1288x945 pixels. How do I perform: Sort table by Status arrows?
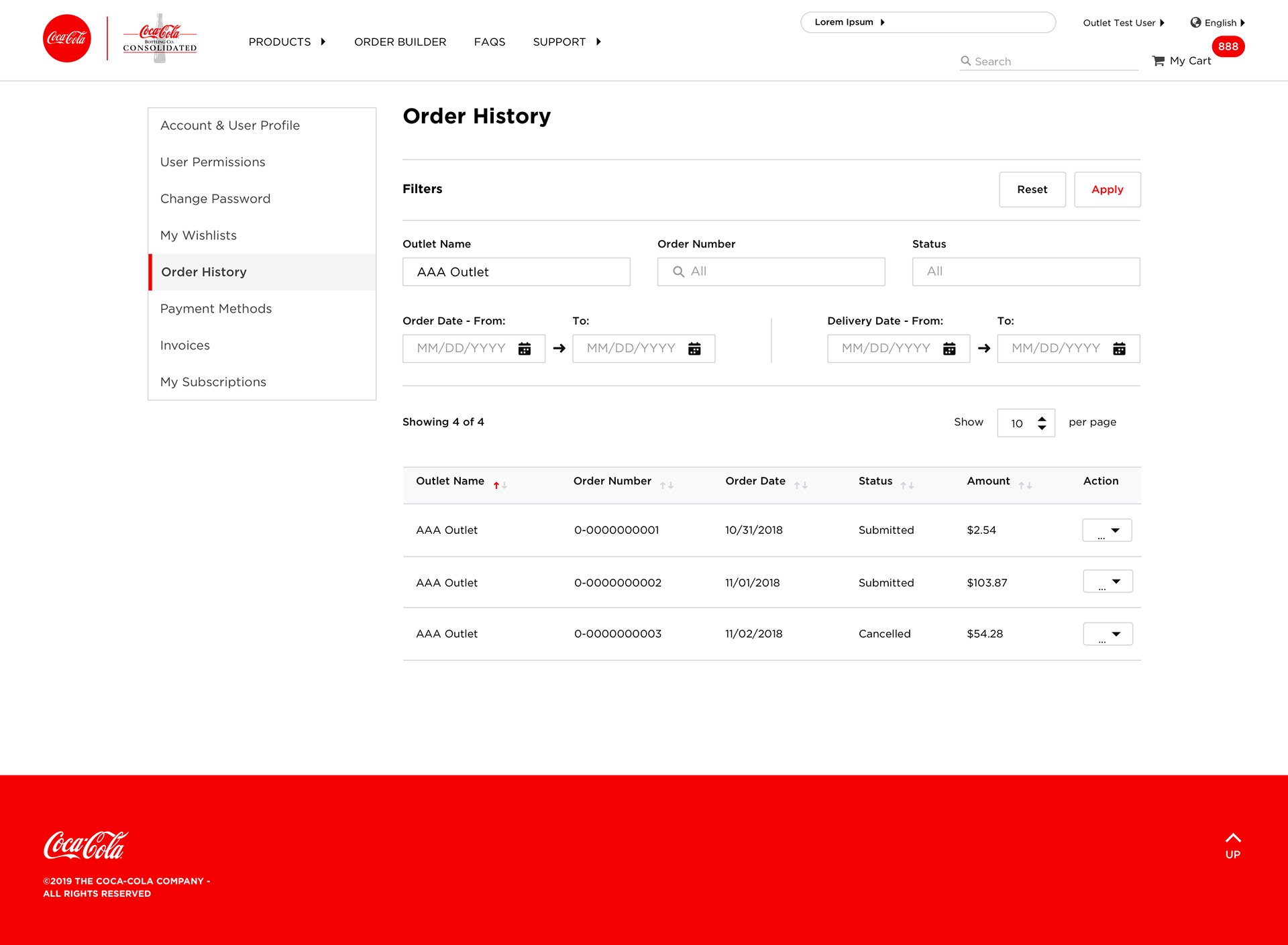[x=908, y=485]
